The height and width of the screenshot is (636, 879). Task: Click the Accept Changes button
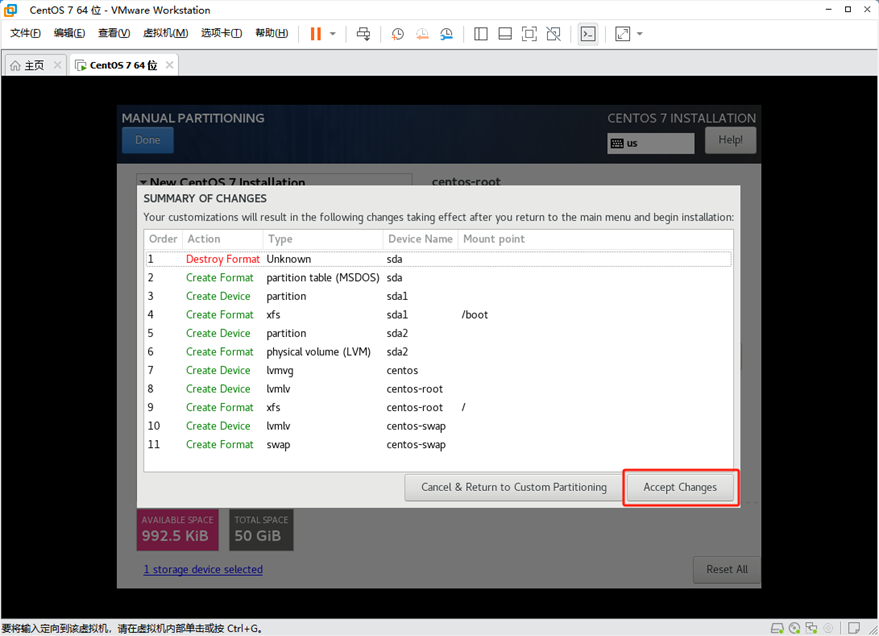click(x=680, y=488)
